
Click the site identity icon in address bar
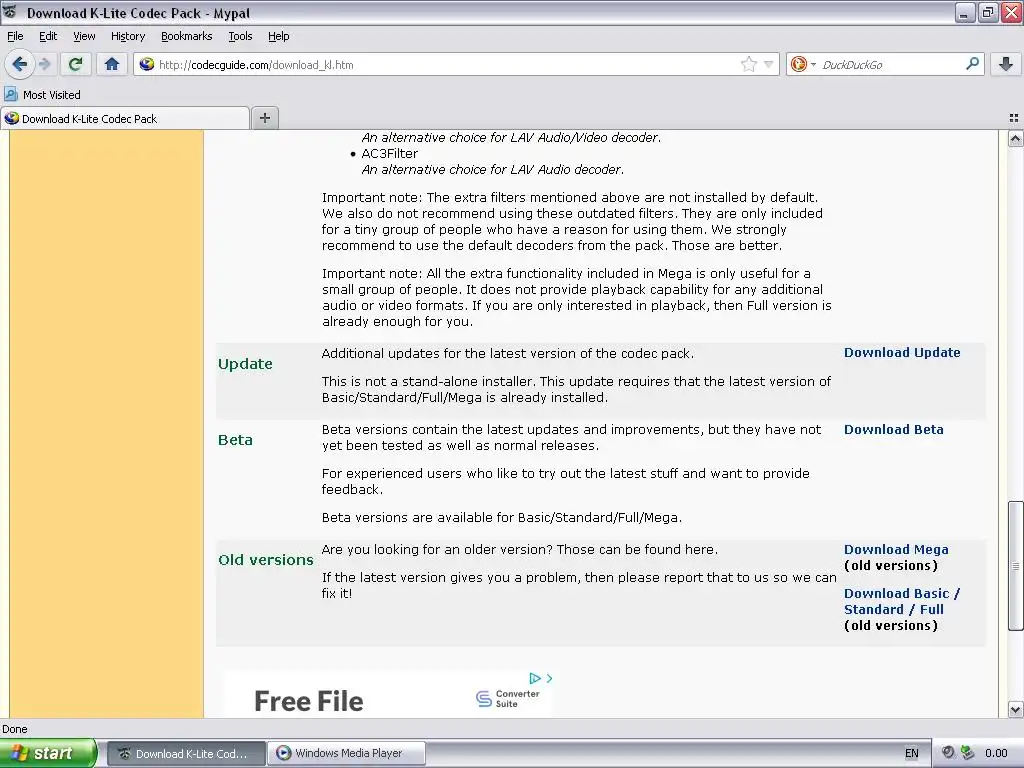tap(147, 64)
